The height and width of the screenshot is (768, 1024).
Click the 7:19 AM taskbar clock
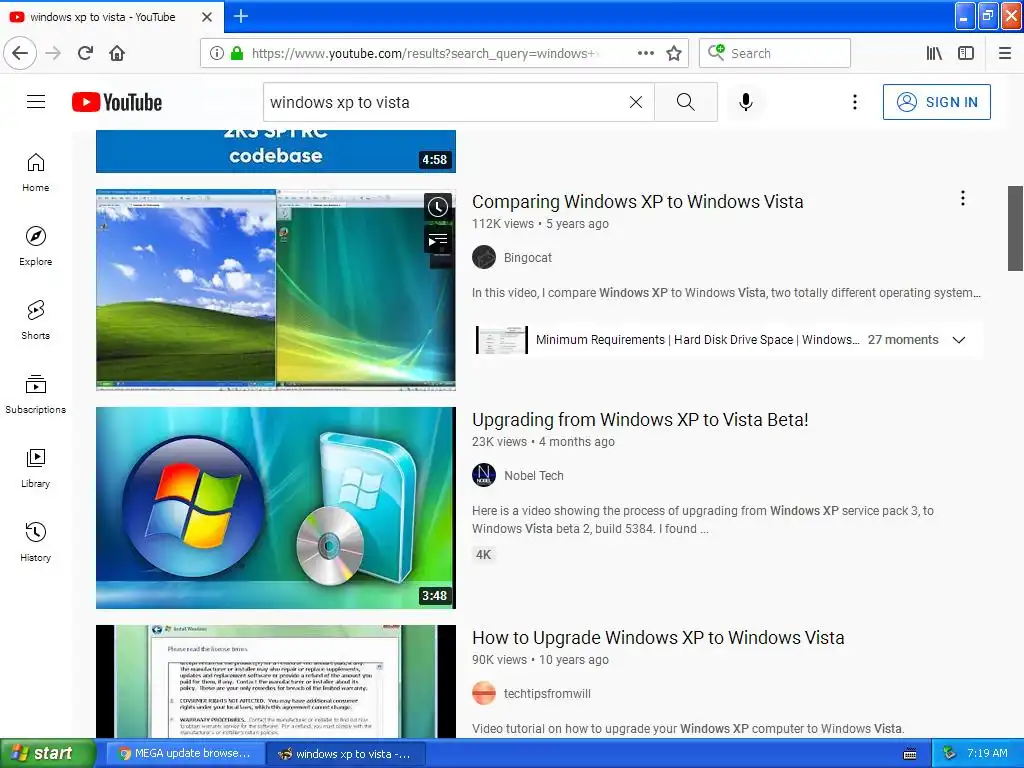click(x=987, y=754)
